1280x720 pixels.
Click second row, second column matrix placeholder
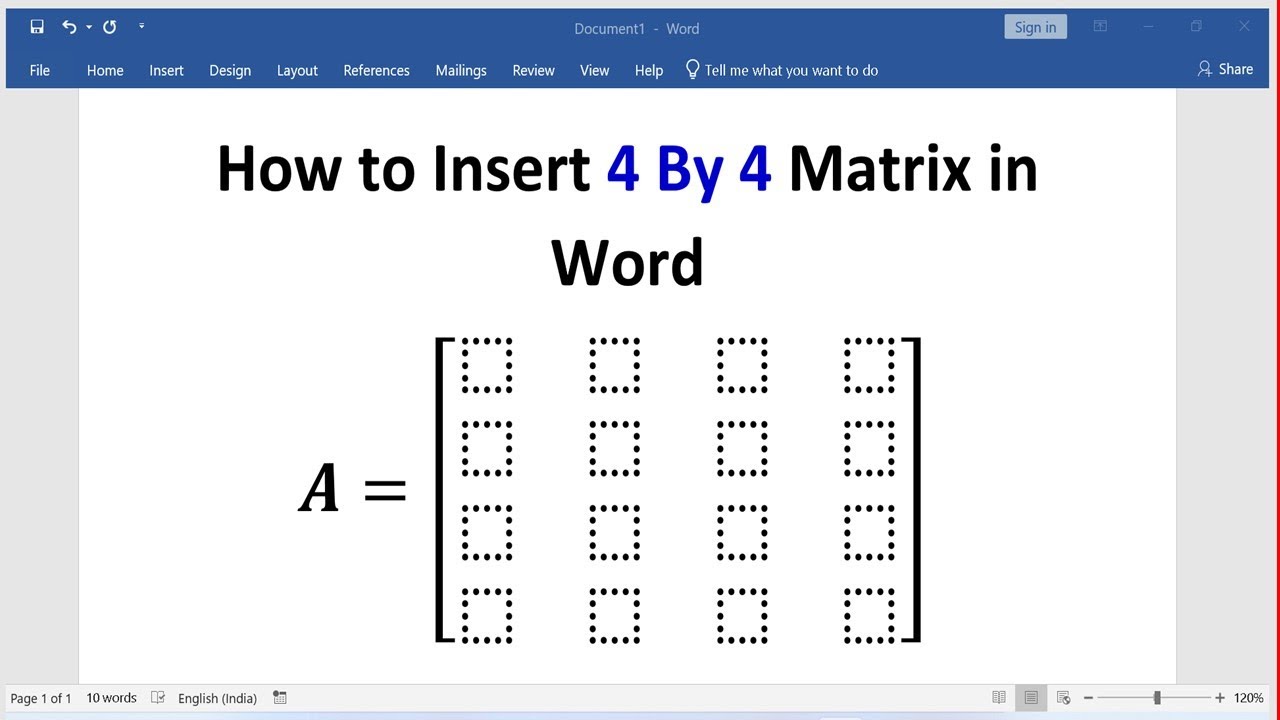[x=614, y=449]
